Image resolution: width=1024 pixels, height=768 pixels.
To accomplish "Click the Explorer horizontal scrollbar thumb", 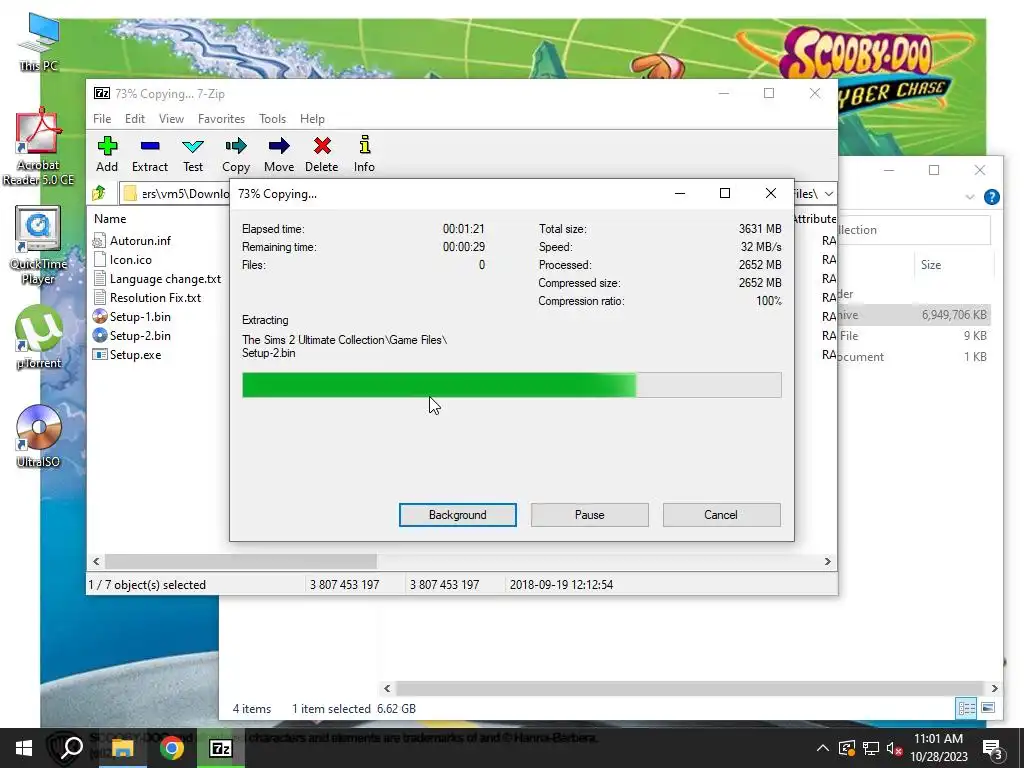I will [690, 688].
